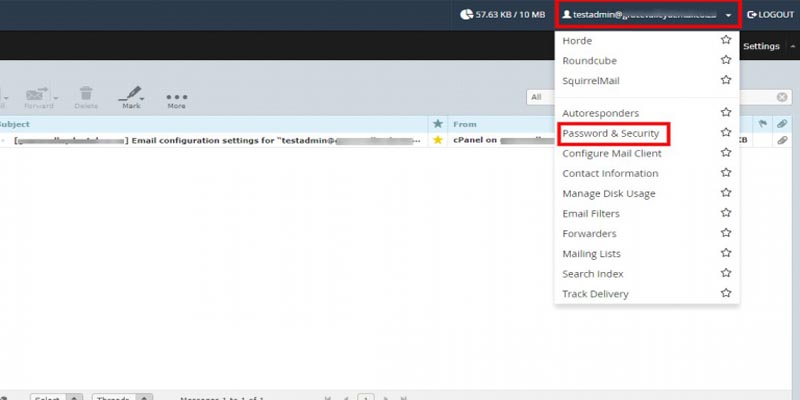Star the Autoresponders entry
This screenshot has width=800, height=400.
(726, 112)
